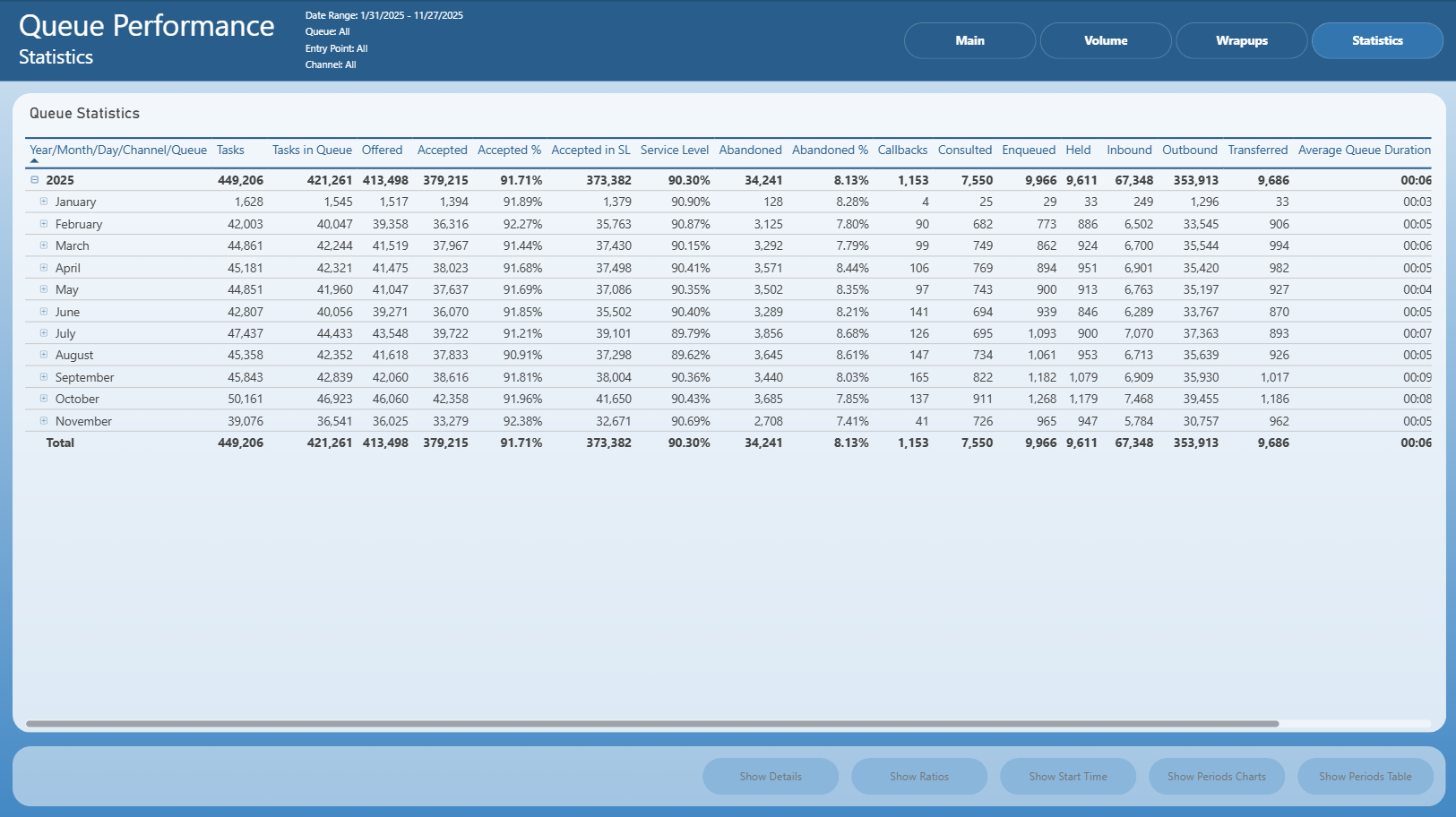Click the horizontal scrollbar of the table
1456x817 pixels.
tap(652, 724)
